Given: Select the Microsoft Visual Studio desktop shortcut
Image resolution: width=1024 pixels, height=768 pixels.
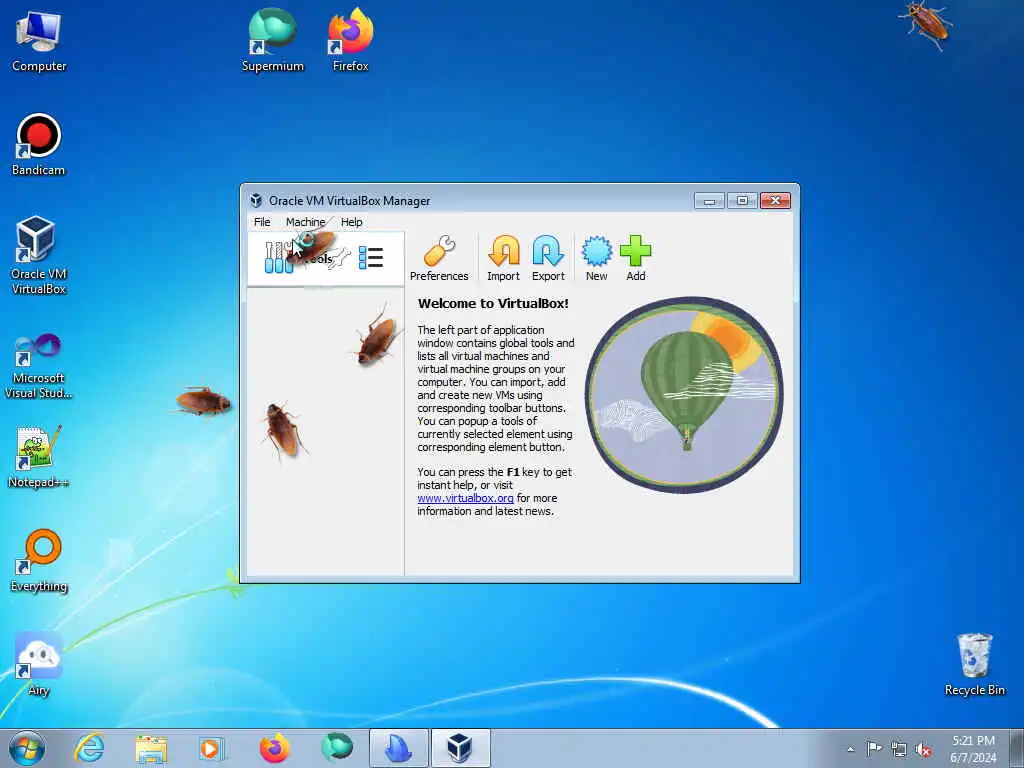Looking at the screenshot, I should click(39, 366).
